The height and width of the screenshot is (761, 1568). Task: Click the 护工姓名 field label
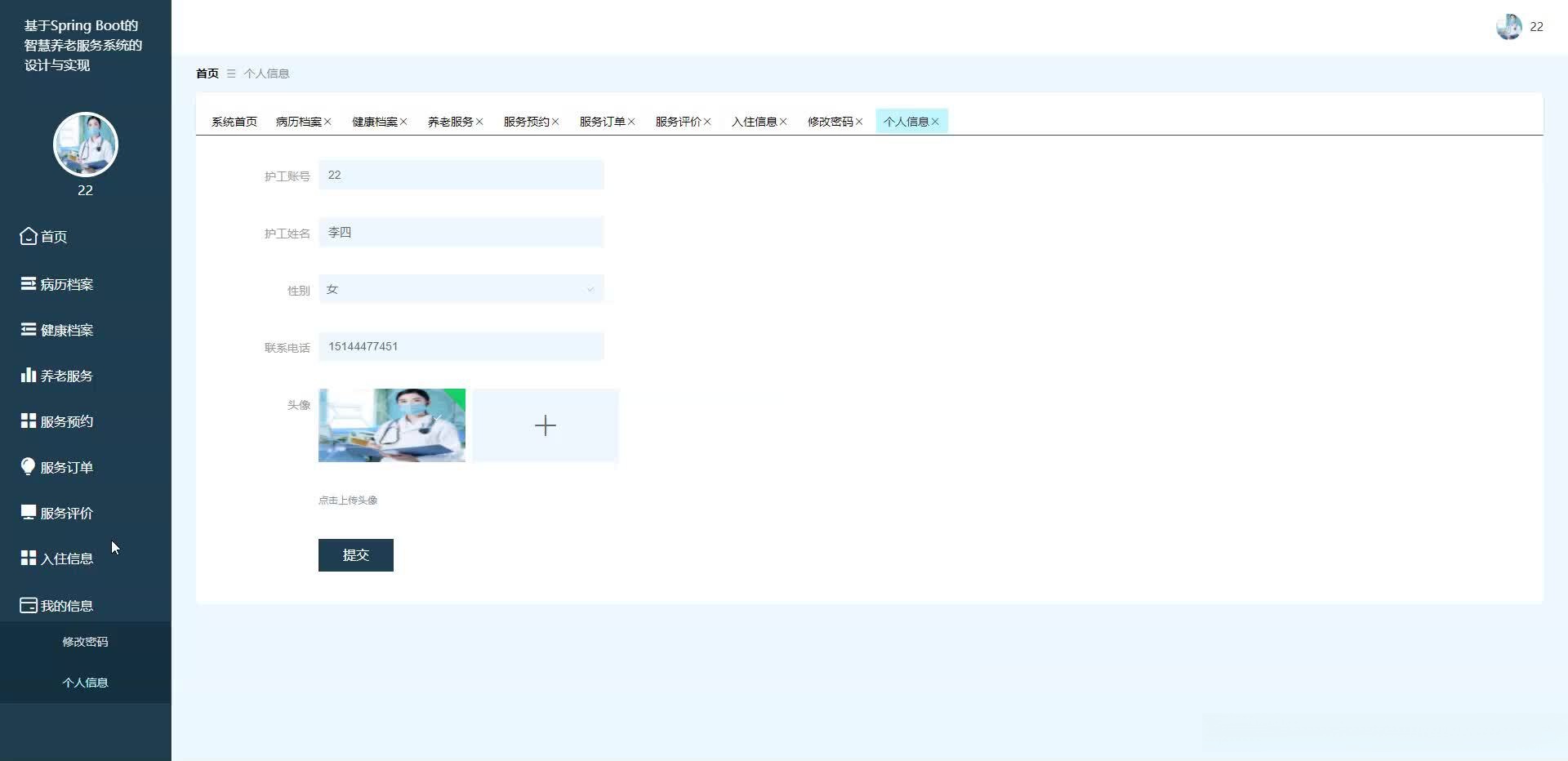click(287, 234)
